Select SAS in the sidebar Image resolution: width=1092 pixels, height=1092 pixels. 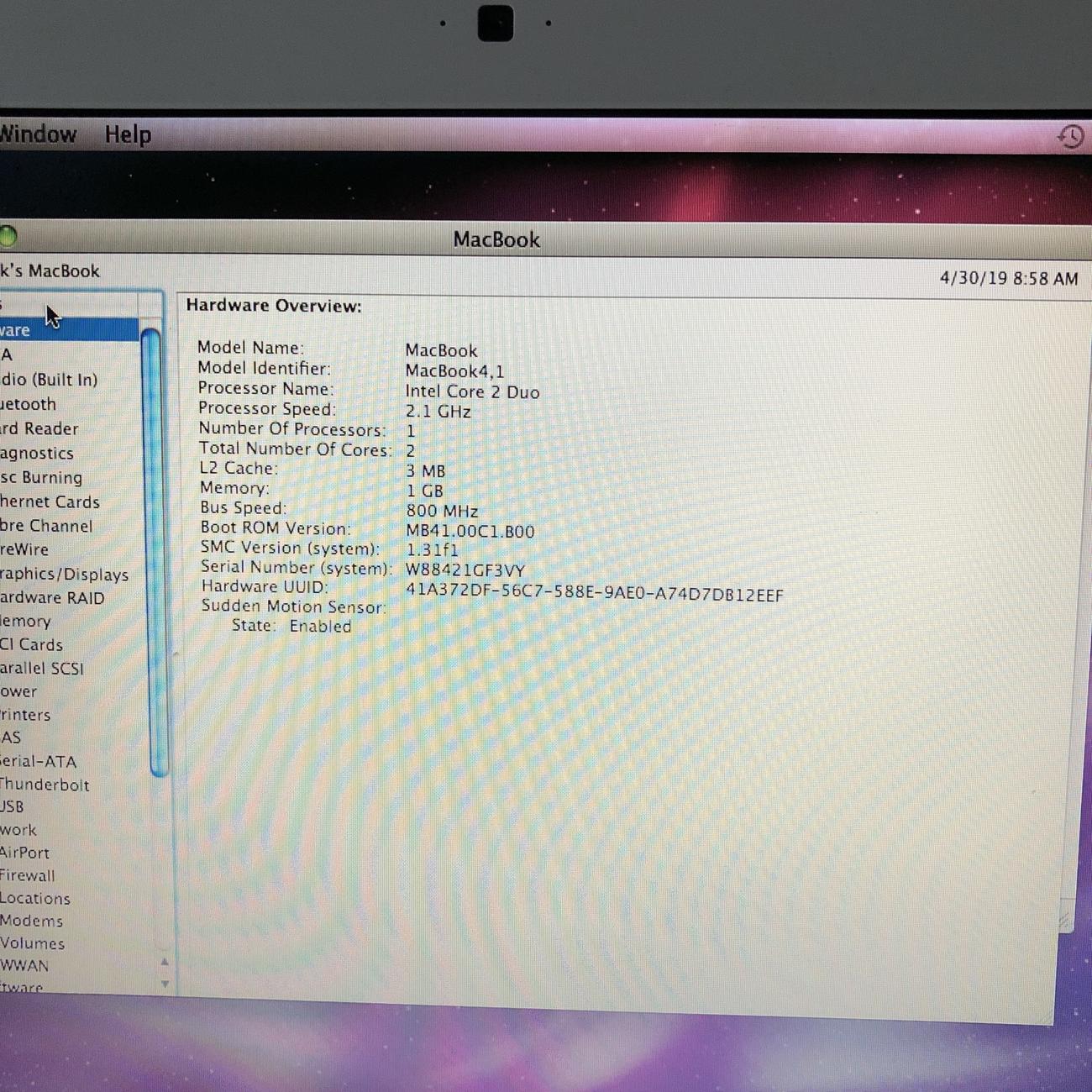click(10, 738)
